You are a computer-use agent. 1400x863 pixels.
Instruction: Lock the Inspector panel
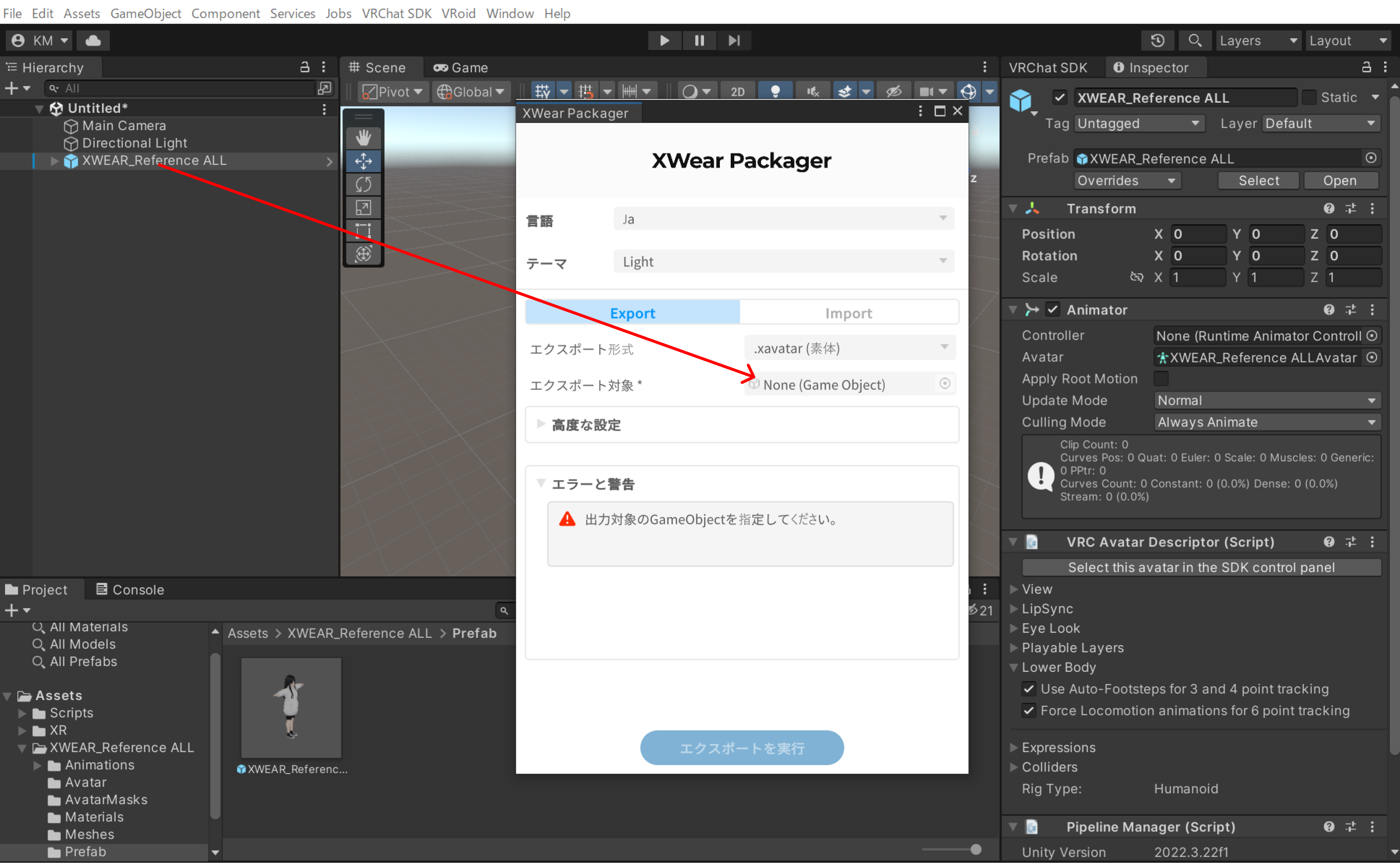click(x=1366, y=67)
